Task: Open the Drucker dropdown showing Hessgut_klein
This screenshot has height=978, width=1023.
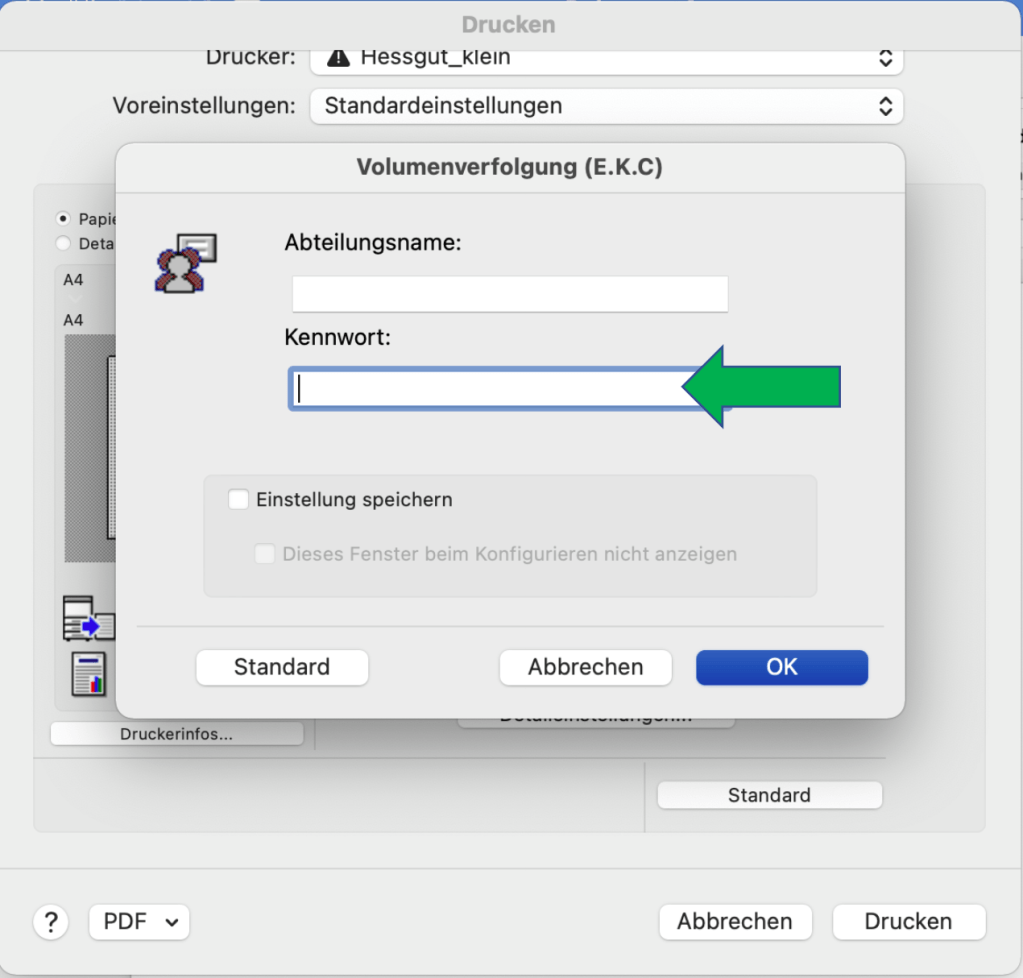Action: (x=606, y=58)
